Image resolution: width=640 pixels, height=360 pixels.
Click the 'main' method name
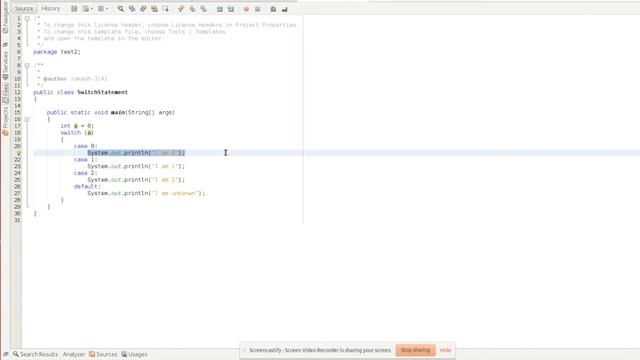pos(118,112)
